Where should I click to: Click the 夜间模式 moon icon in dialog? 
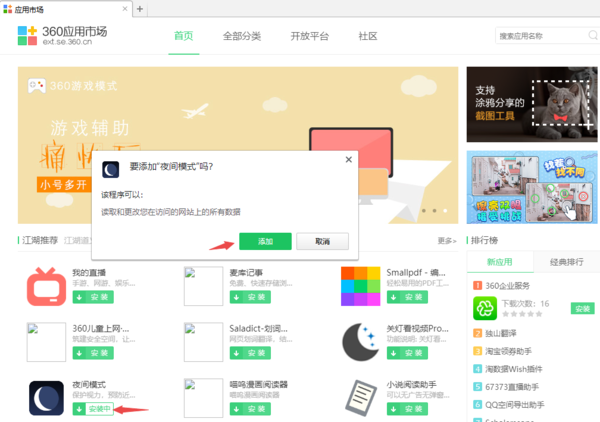(x=111, y=169)
